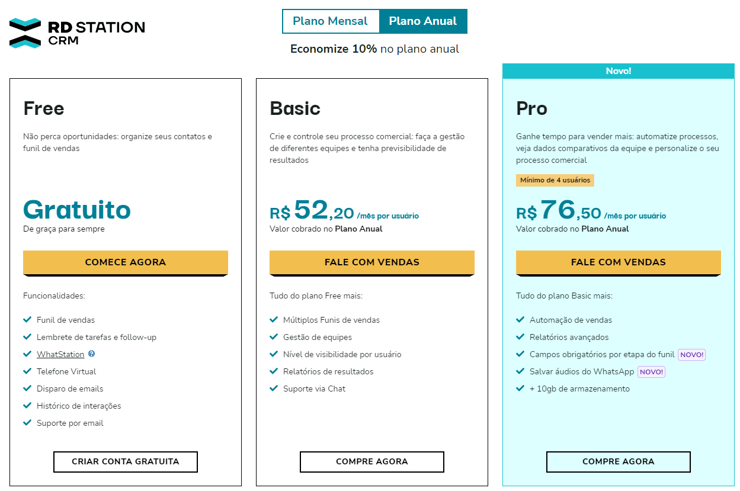Click the Pro plan title
Image resolution: width=740 pixels, height=491 pixels.
(532, 109)
